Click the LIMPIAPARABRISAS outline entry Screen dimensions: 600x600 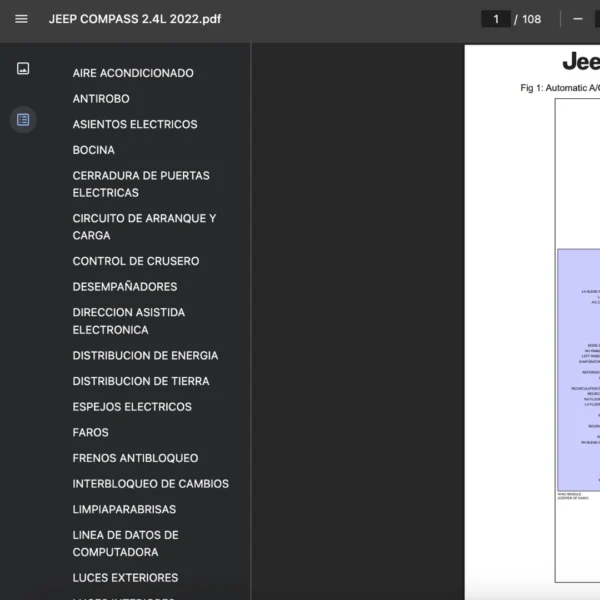pos(124,509)
